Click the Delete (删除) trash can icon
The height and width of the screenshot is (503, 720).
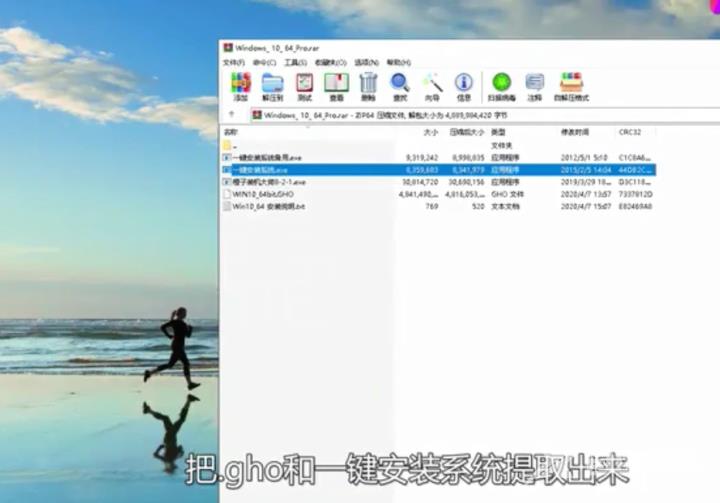point(368,86)
